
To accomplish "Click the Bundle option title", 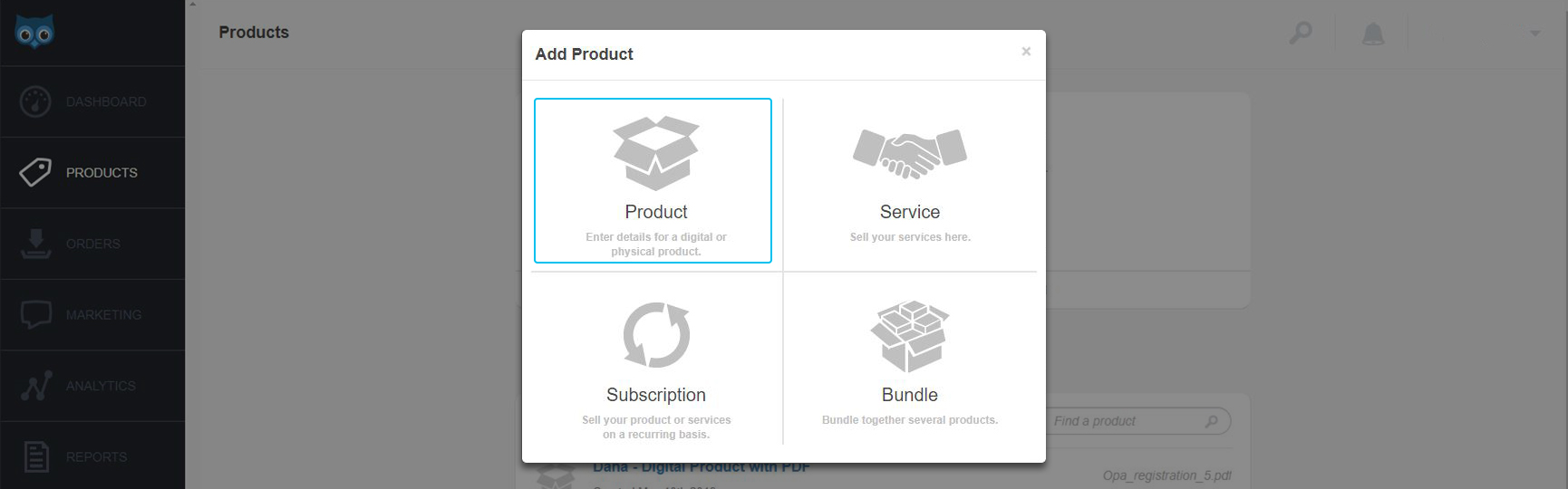I will coord(909,395).
